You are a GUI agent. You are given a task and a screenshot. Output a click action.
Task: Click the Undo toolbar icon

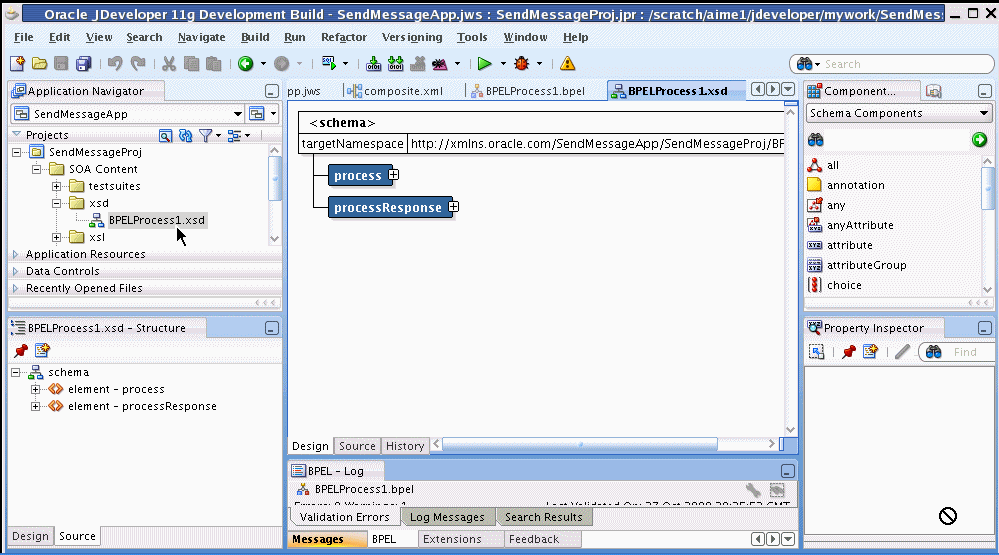115,63
